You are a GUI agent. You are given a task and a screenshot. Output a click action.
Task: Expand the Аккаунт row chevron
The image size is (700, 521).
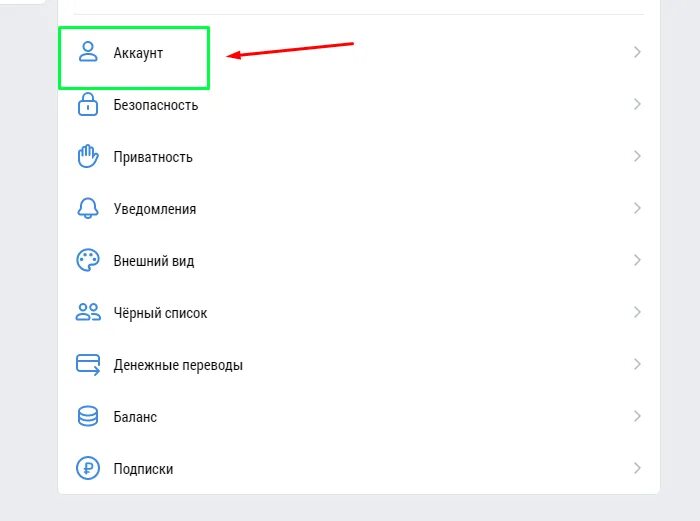pyautogui.click(x=637, y=52)
